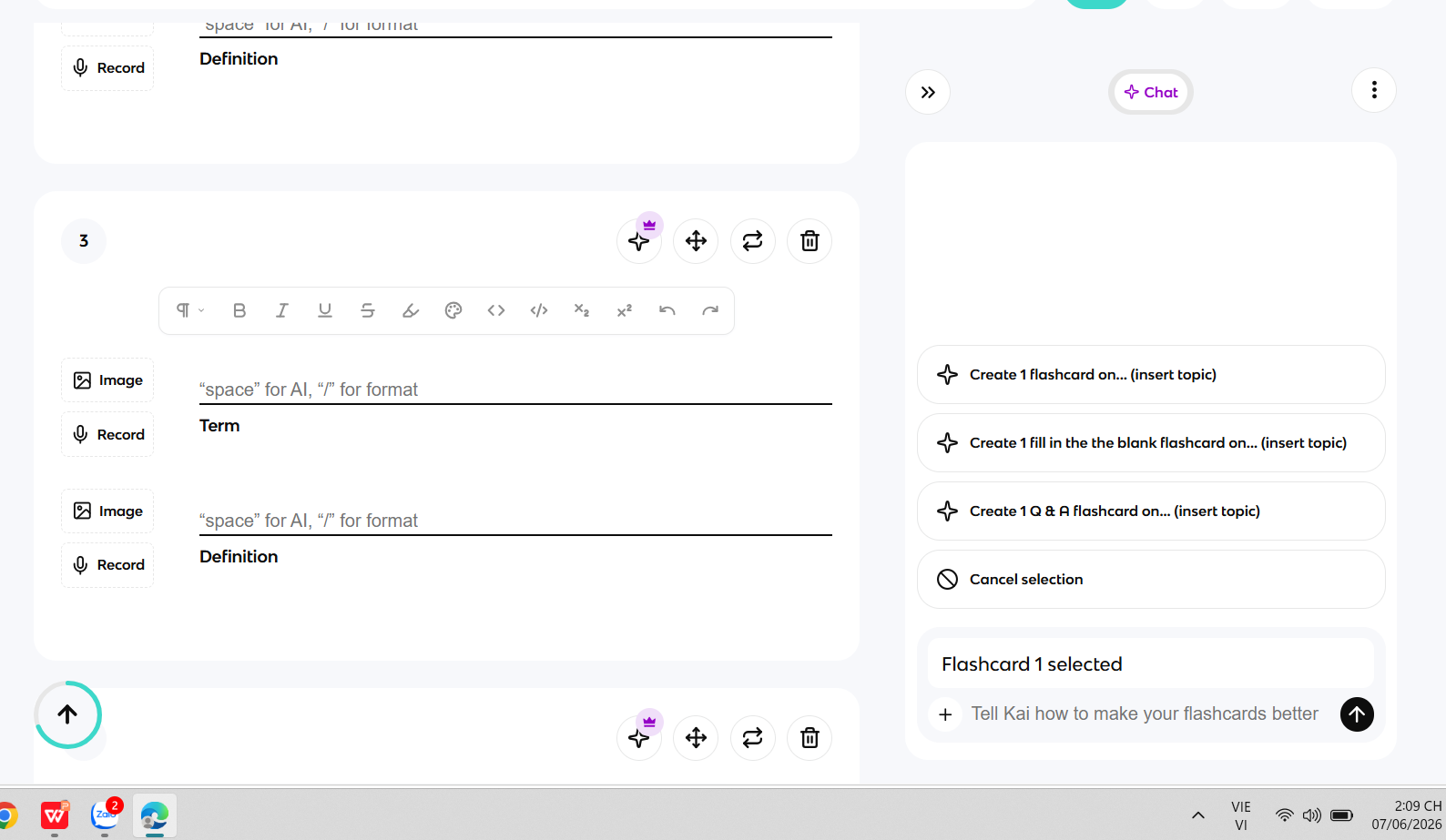Collapse the chat side panel
This screenshot has height=840, width=1446.
click(928, 92)
